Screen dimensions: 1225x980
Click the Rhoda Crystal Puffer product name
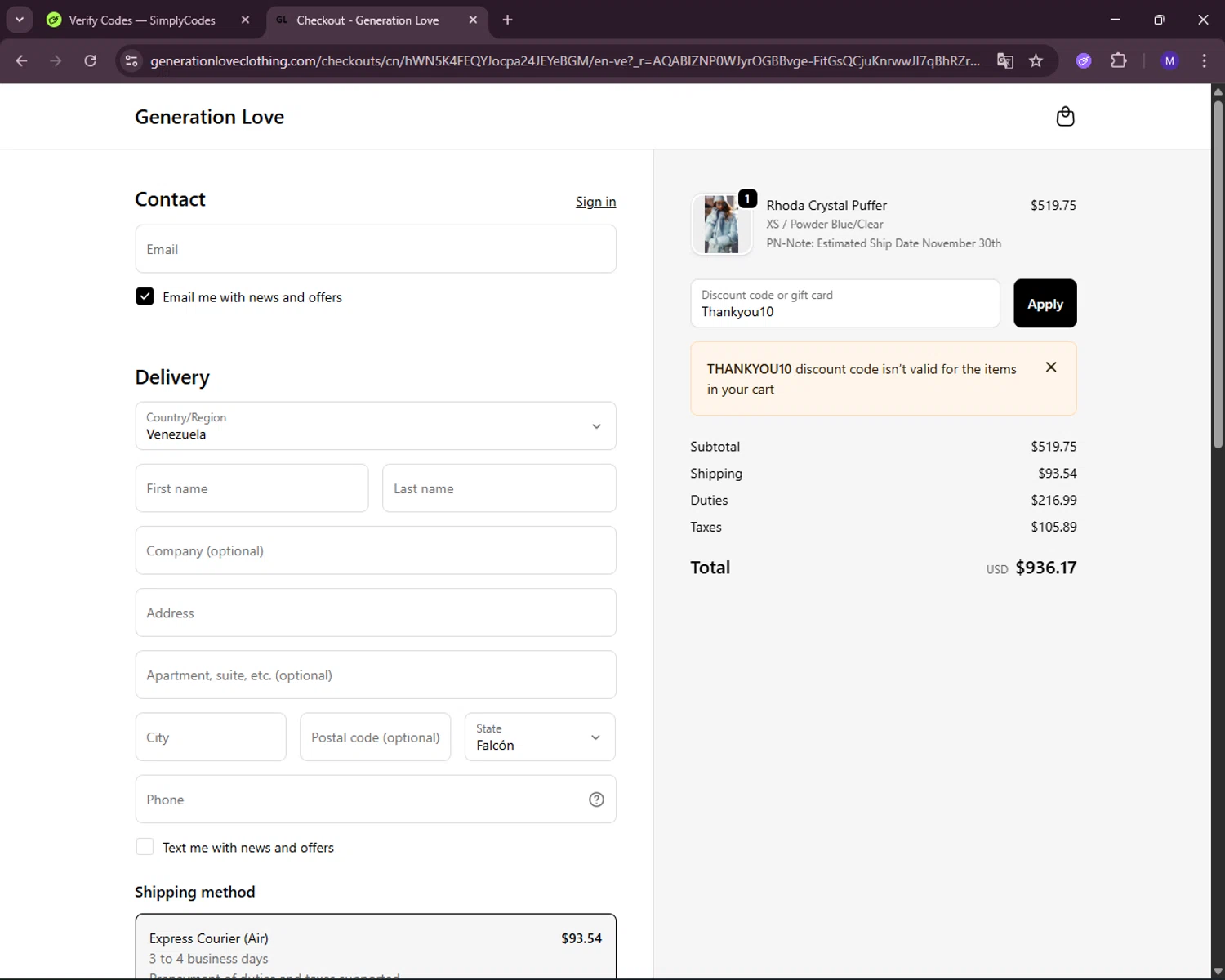(826, 205)
